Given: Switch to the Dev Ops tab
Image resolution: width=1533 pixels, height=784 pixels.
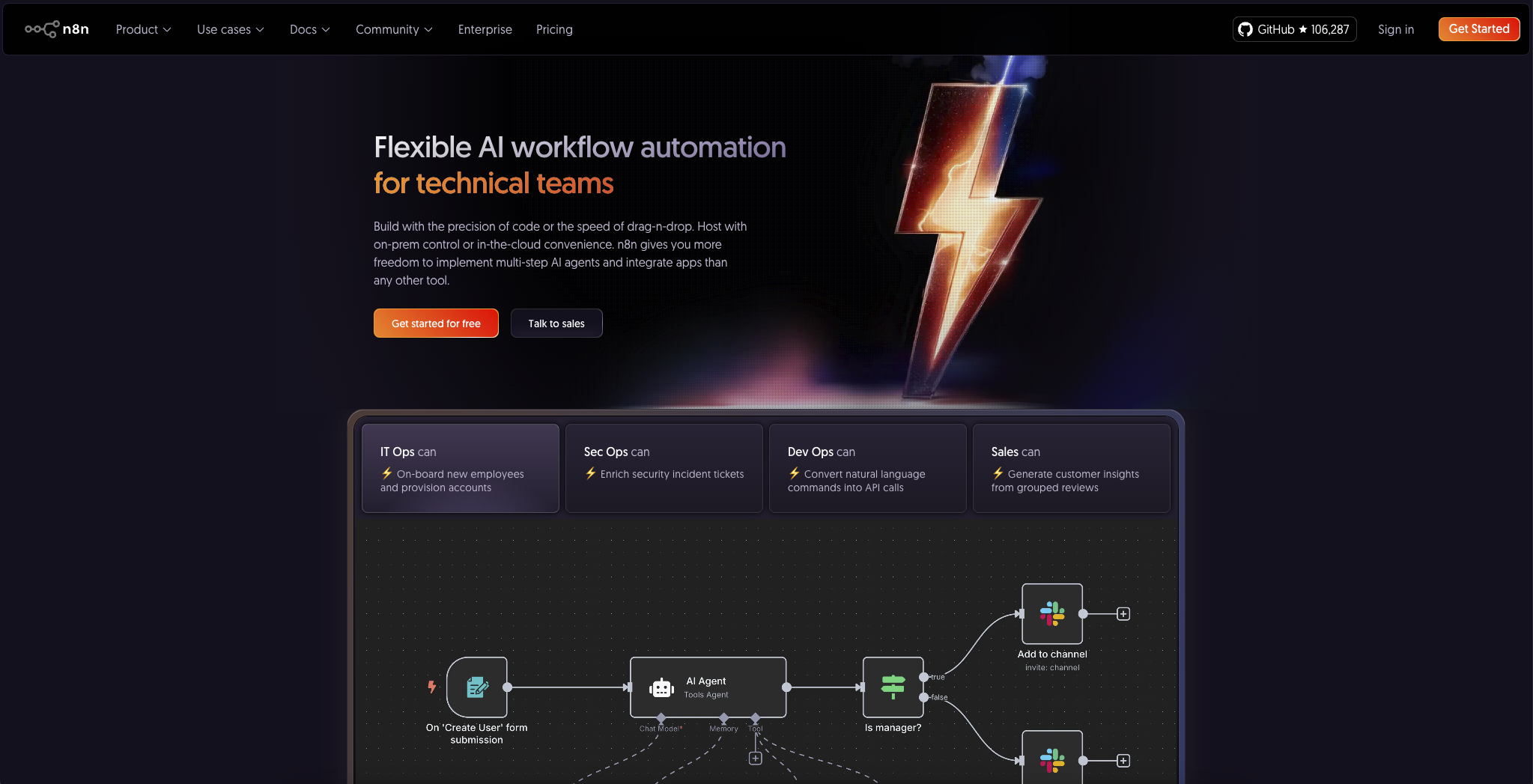Looking at the screenshot, I should pyautogui.click(x=868, y=468).
